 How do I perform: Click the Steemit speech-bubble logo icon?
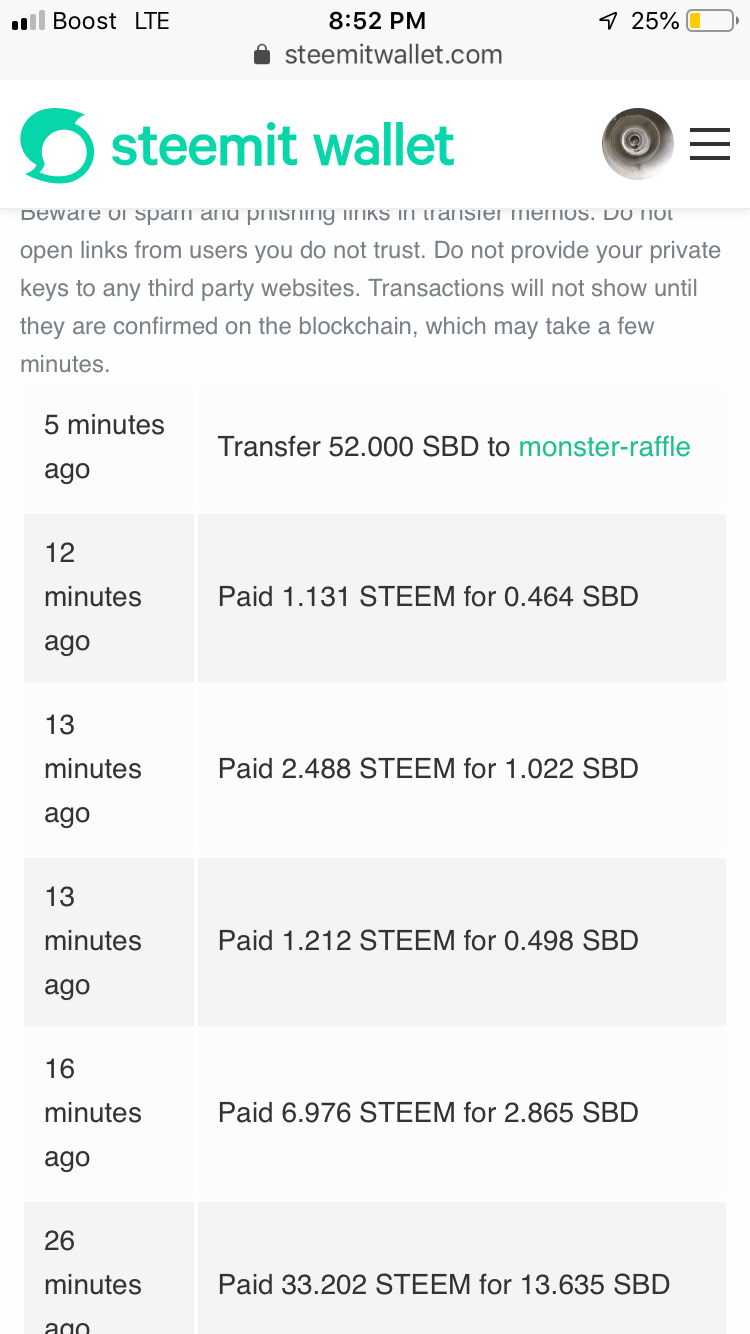coord(57,146)
